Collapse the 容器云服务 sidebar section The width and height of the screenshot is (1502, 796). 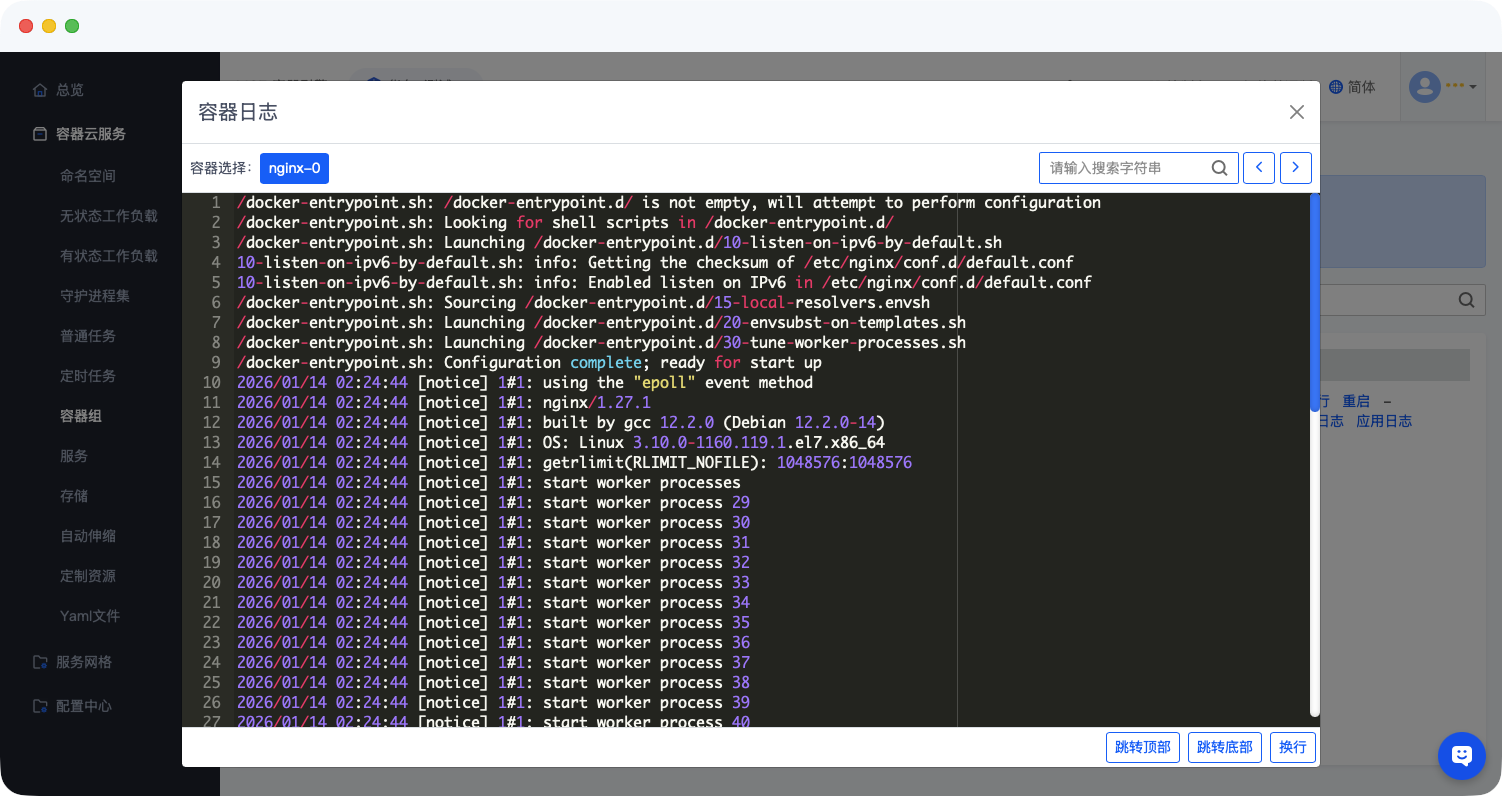(x=90, y=134)
